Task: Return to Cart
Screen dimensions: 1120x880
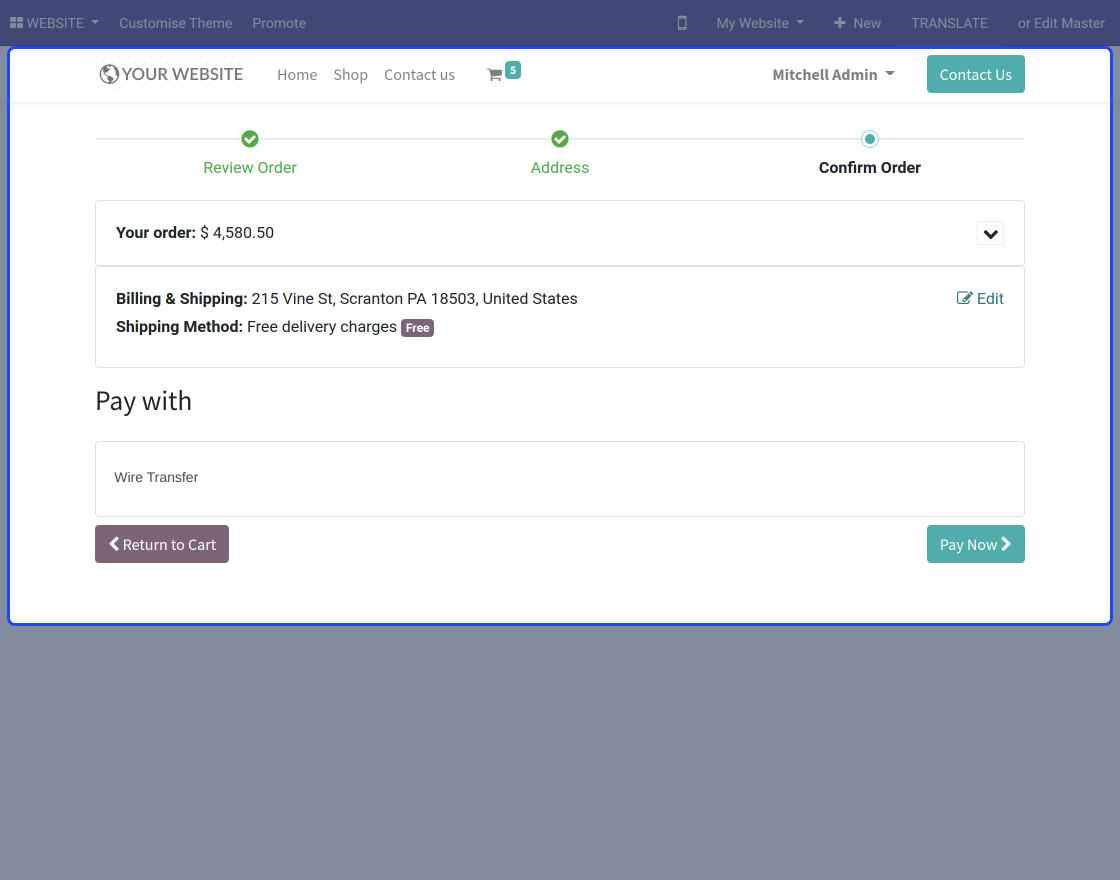Action: click(x=162, y=544)
